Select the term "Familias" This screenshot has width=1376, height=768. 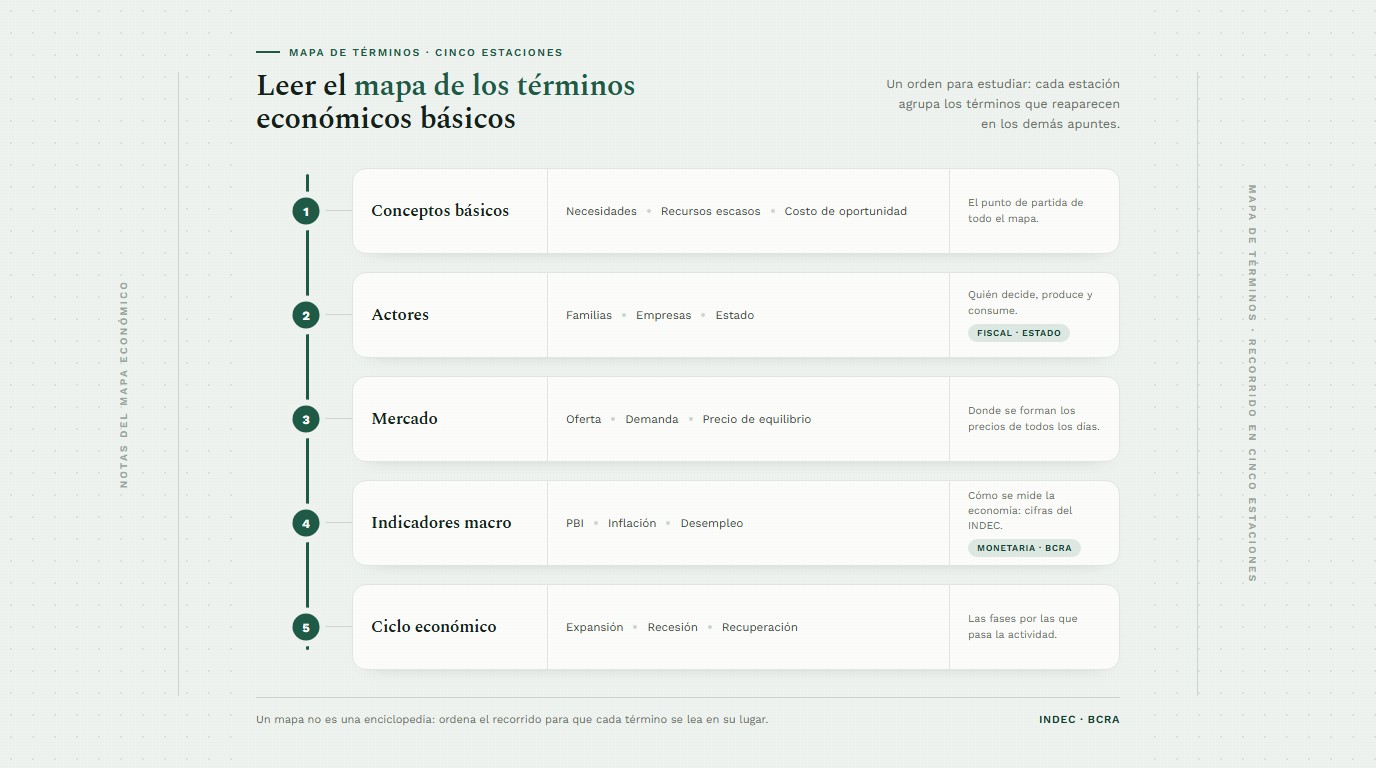click(x=589, y=315)
